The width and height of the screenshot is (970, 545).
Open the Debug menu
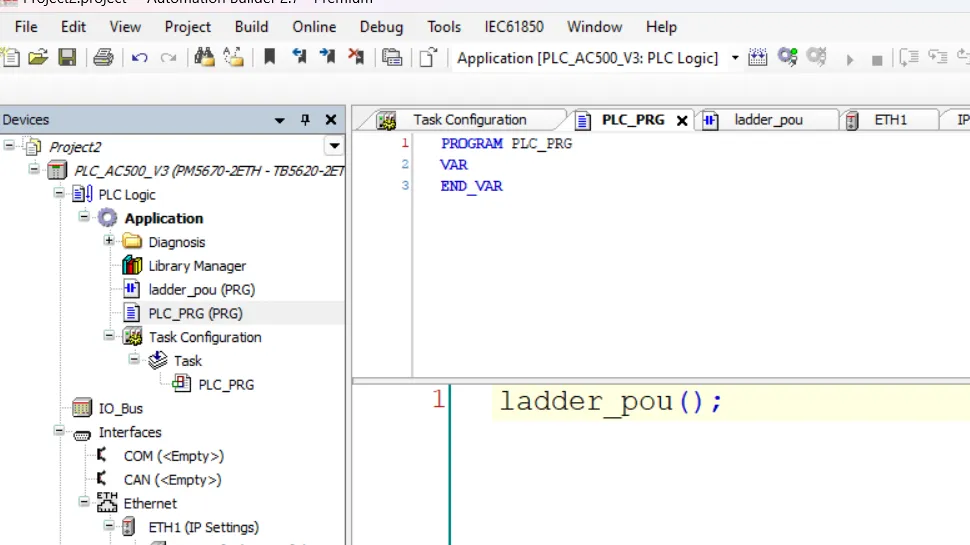pos(381,27)
